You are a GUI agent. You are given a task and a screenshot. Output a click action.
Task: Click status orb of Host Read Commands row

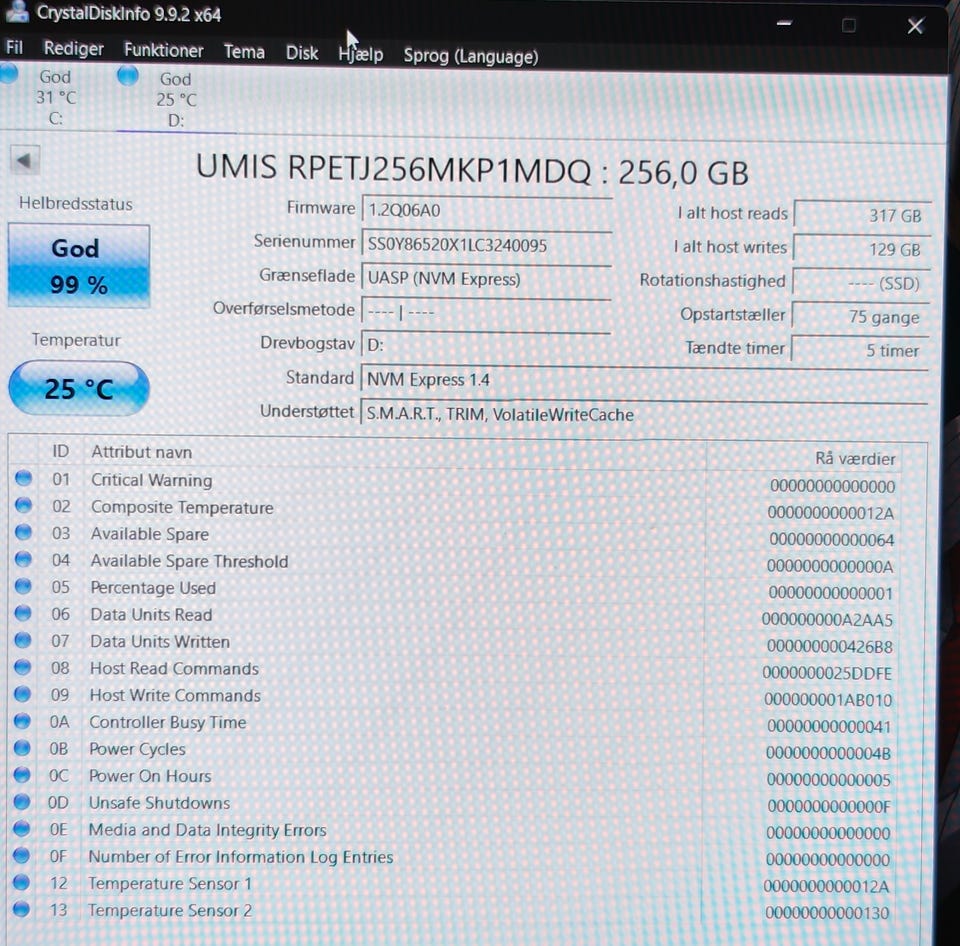click(x=22, y=667)
